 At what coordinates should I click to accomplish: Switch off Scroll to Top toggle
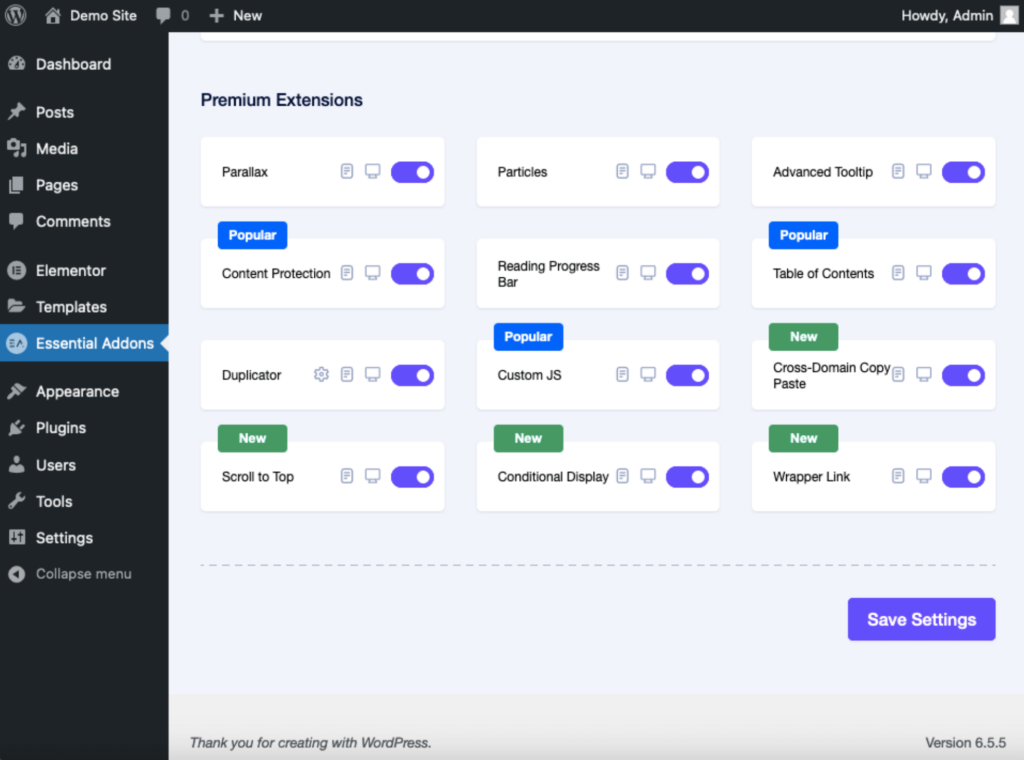[x=412, y=477]
